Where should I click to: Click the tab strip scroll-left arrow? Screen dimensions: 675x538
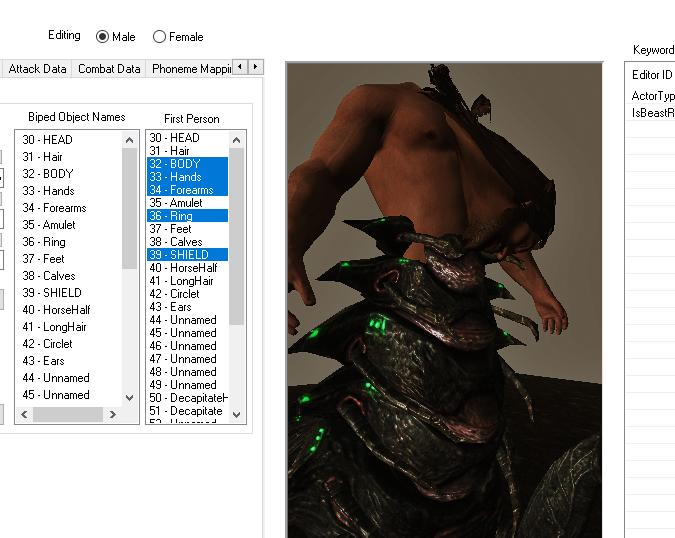[240, 67]
